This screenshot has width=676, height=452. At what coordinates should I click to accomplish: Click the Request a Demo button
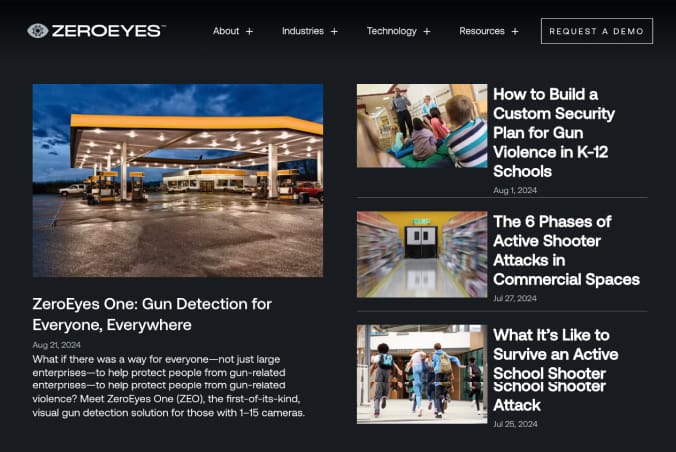tap(597, 31)
